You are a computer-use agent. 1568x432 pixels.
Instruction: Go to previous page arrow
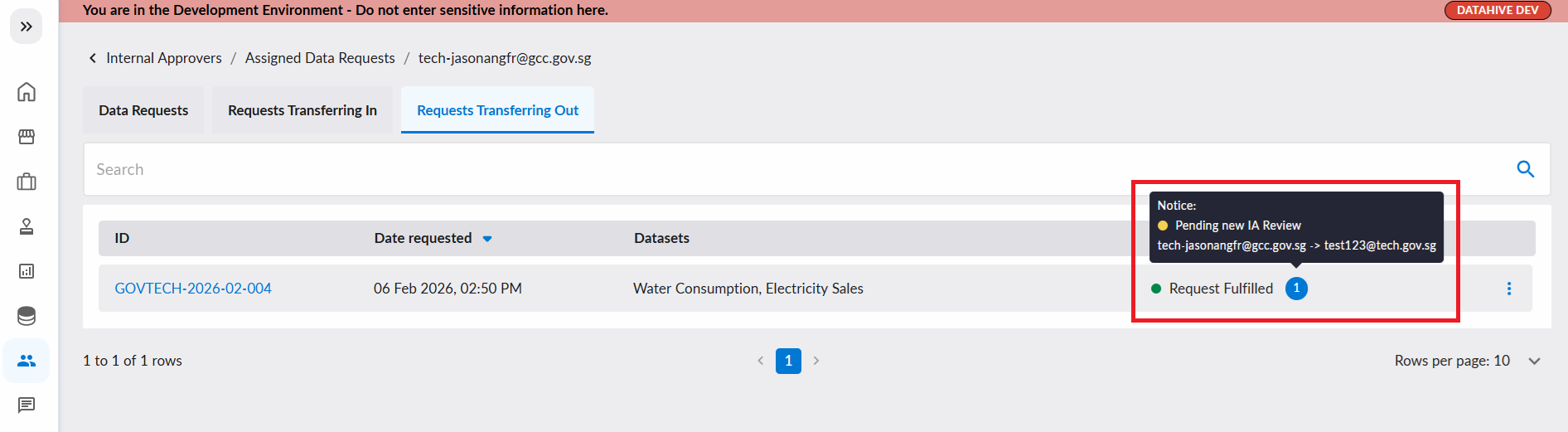click(x=761, y=361)
